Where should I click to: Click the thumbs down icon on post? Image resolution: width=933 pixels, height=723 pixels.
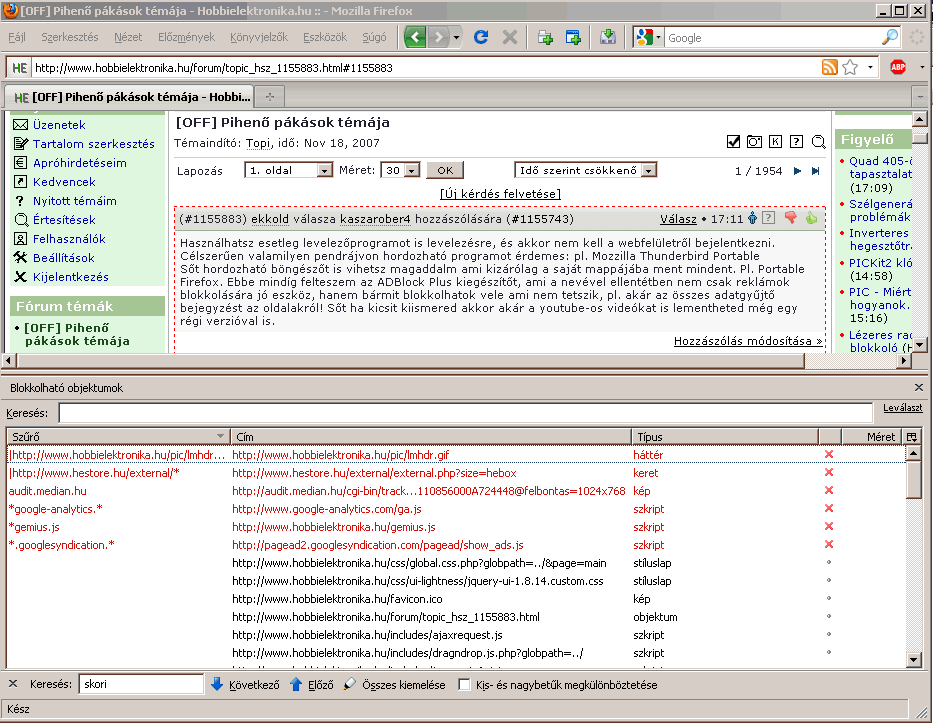[790, 218]
